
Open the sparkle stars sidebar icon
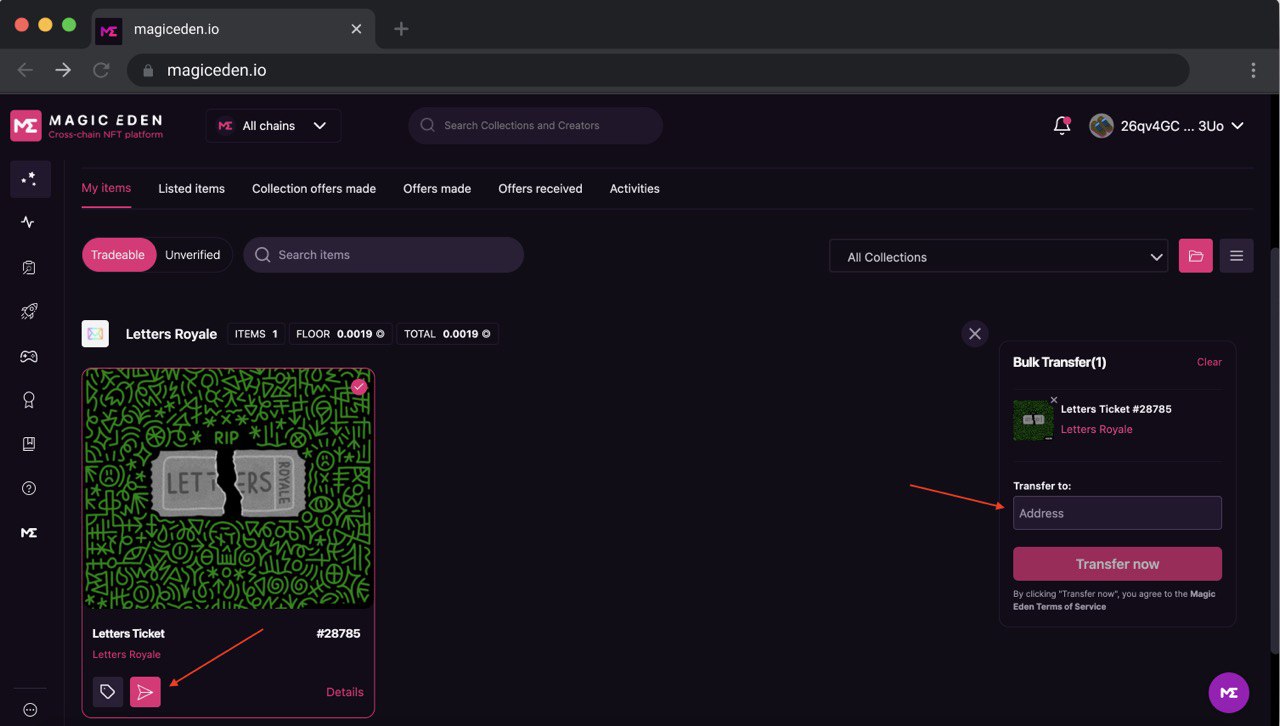pos(30,179)
